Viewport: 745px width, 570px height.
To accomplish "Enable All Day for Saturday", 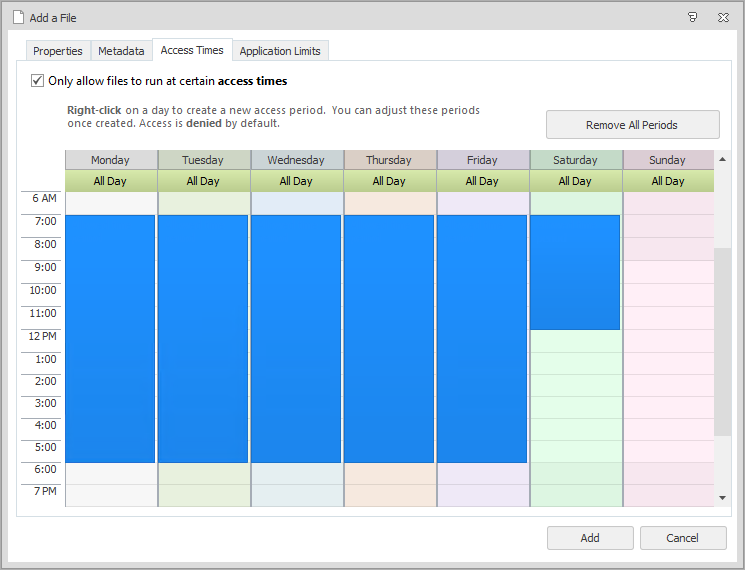I will [x=575, y=181].
